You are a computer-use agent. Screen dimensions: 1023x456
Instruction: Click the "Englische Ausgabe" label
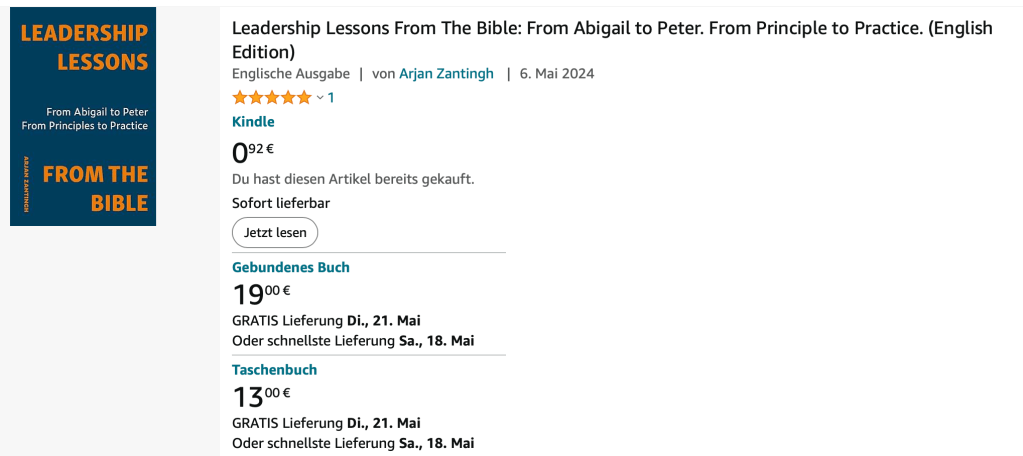(291, 73)
